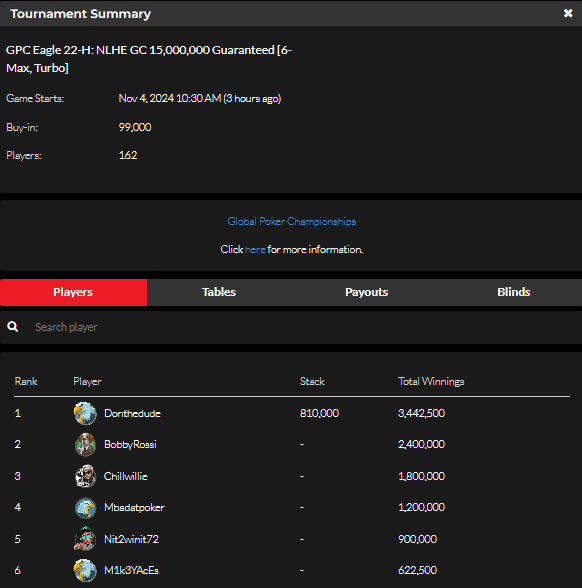Viewport: 582px width, 588px height.
Task: Select player name BobbyRossi
Action: (x=130, y=444)
